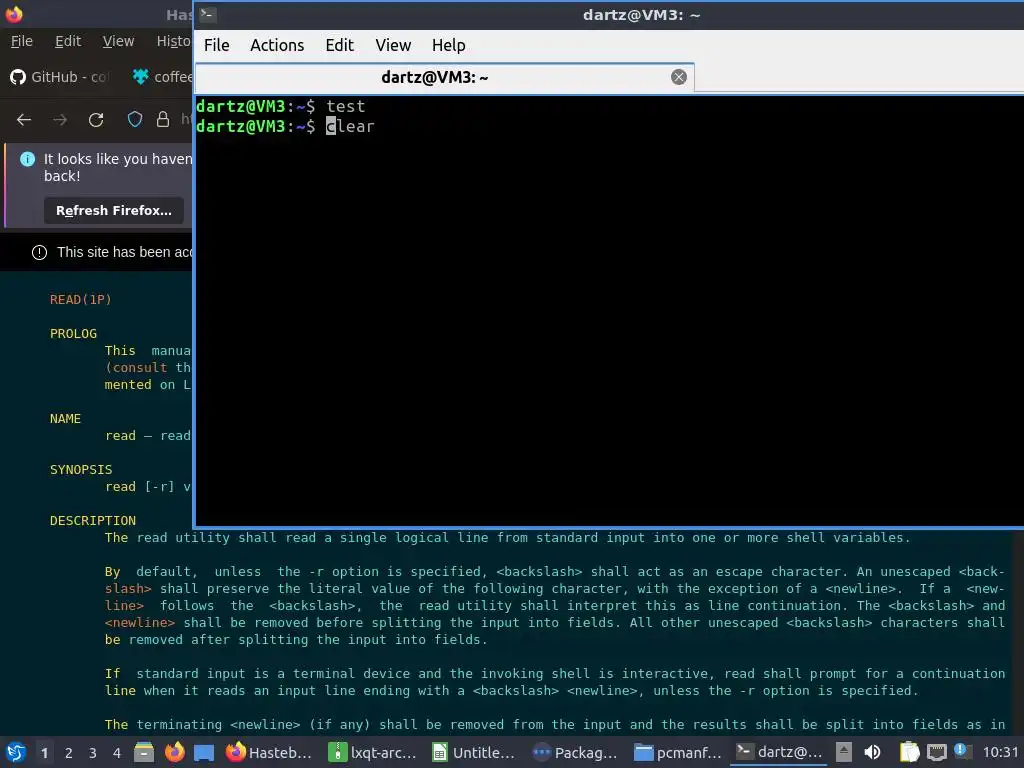
Task: Open the LXQt application menu
Action: click(16, 752)
